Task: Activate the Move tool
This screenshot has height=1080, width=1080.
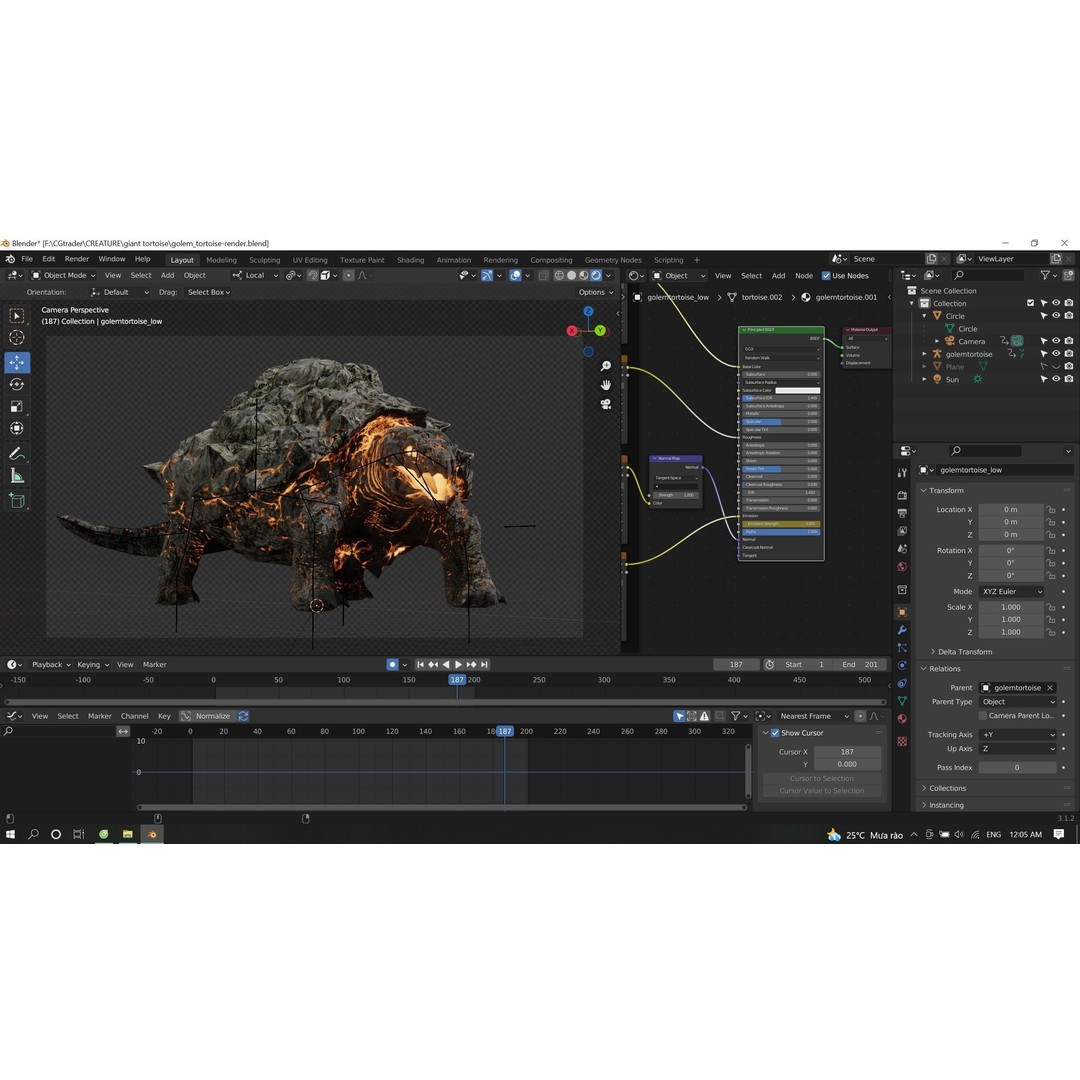Action: click(17, 362)
